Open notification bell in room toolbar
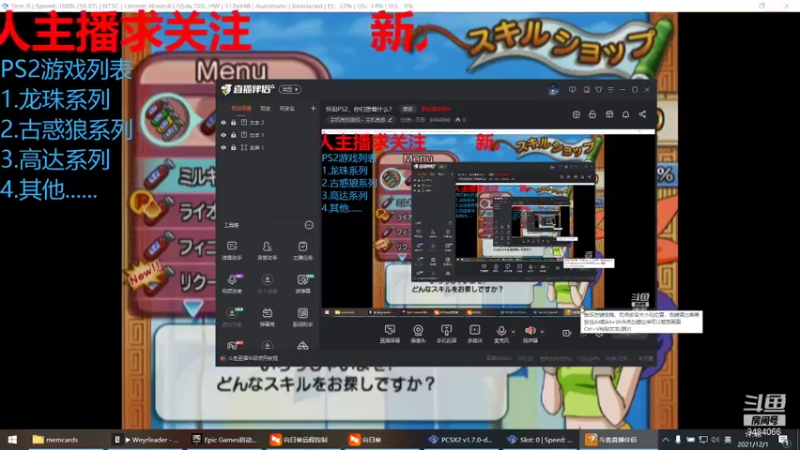 tap(626, 114)
